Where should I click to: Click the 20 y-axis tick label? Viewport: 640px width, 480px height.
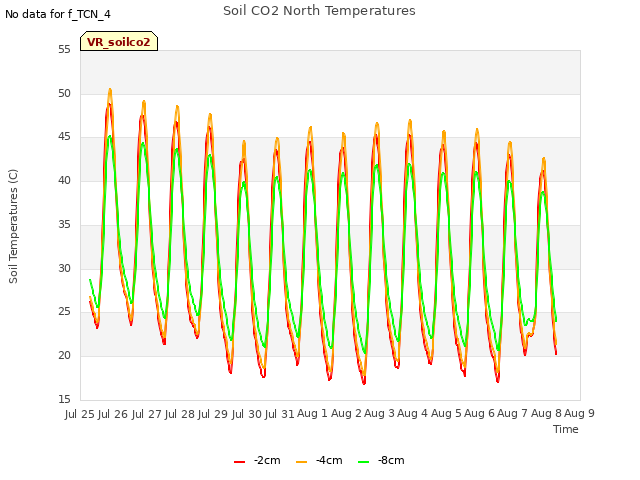click(x=64, y=356)
